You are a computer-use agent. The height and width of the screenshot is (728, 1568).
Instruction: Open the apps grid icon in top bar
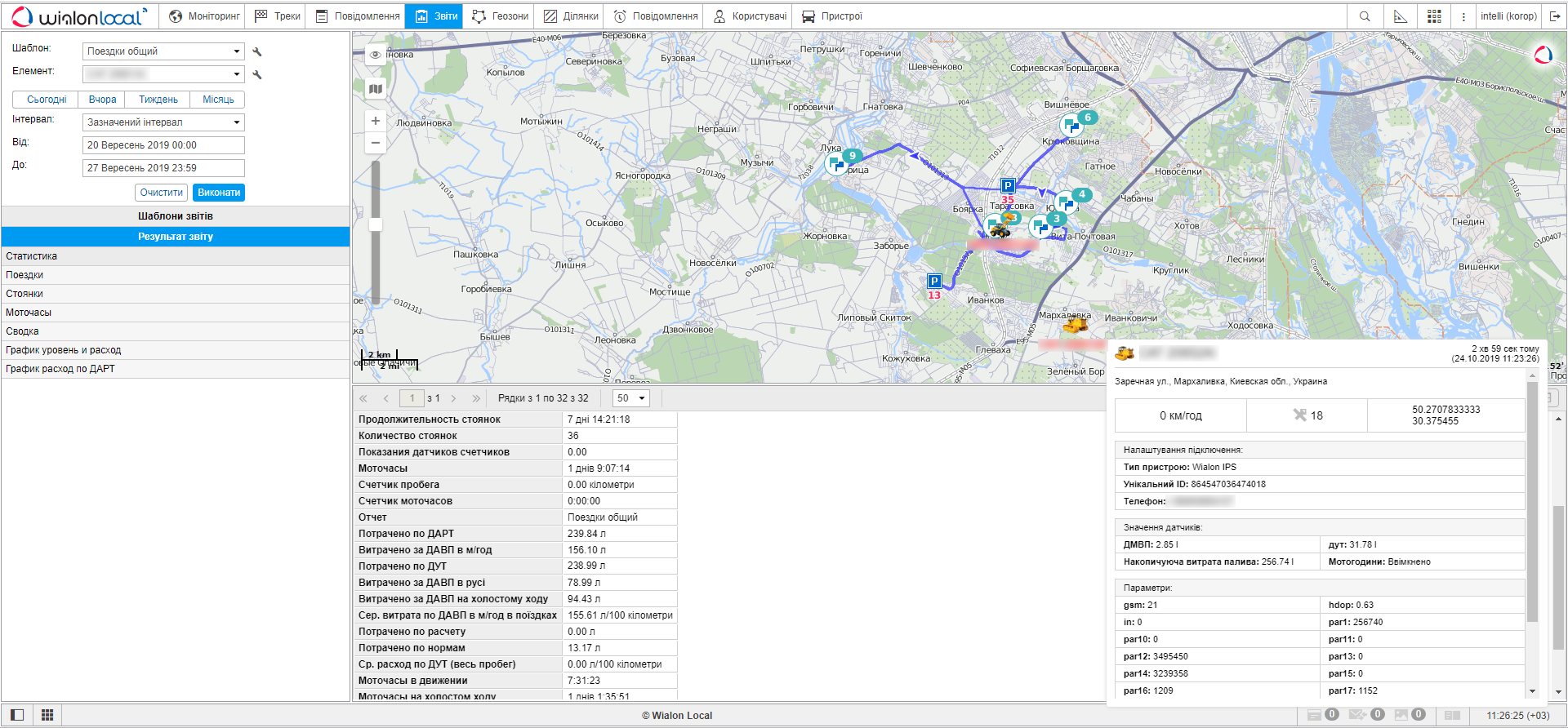pos(1434,16)
